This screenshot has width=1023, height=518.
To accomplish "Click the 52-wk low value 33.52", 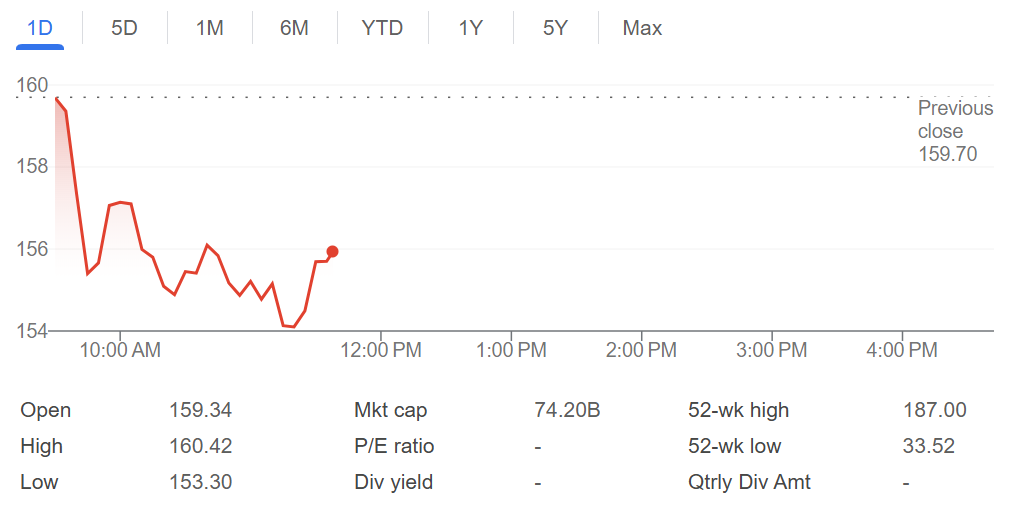I will (x=928, y=446).
